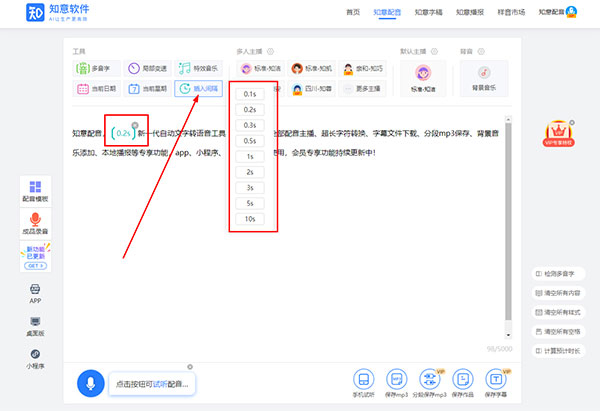Open the user account avatar menu
The height and width of the screenshot is (411, 600).
pyautogui.click(x=571, y=12)
